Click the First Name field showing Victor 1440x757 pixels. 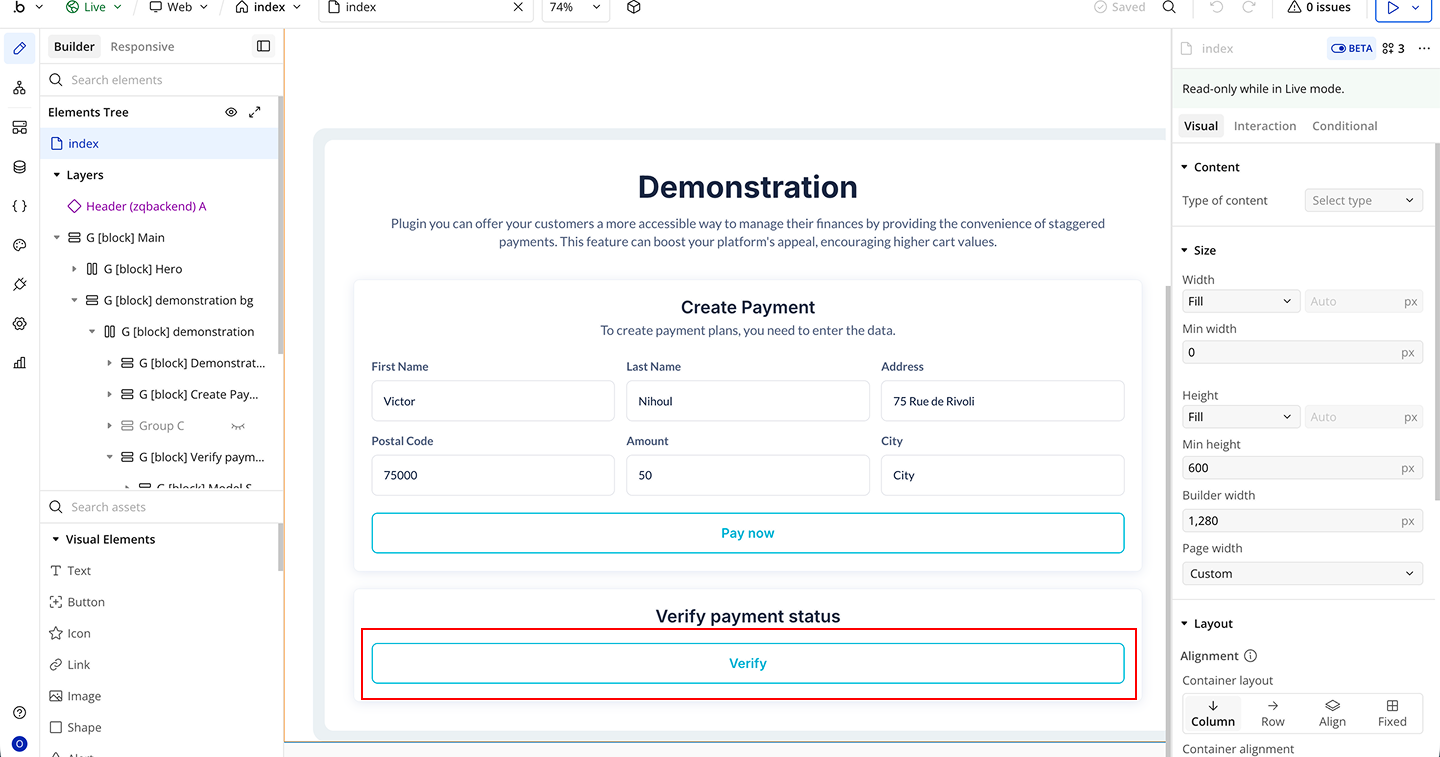(493, 401)
